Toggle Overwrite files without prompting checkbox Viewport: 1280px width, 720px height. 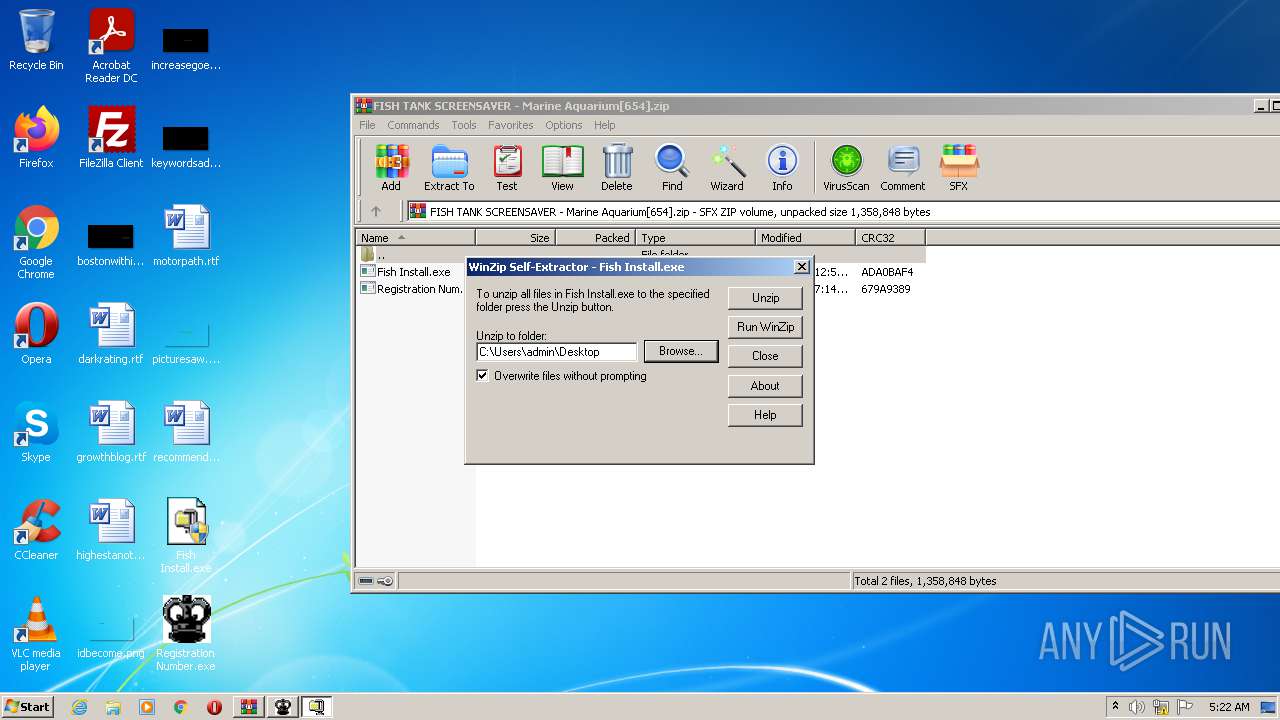[483, 376]
